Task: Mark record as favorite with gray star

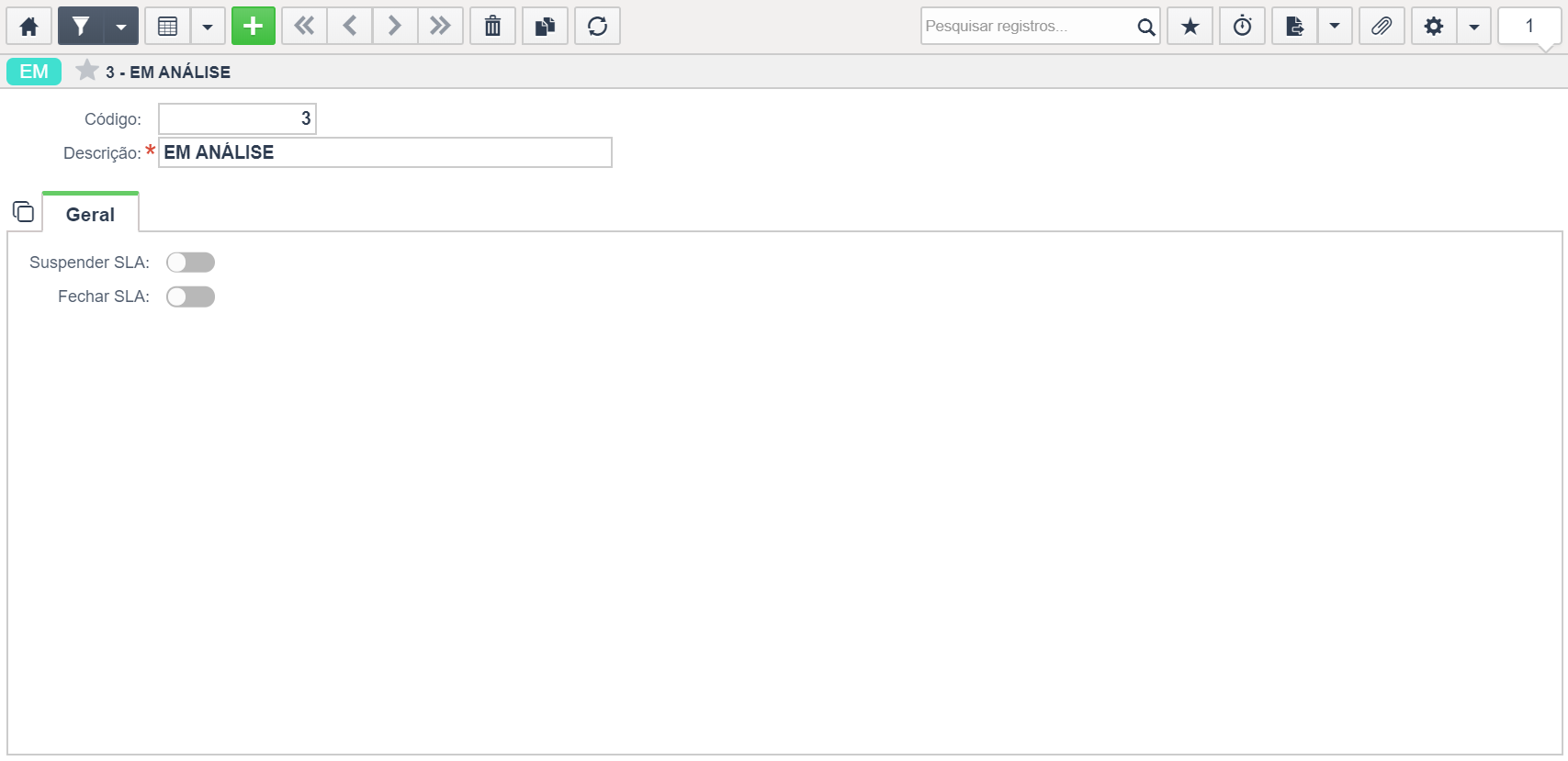Action: coord(87,71)
